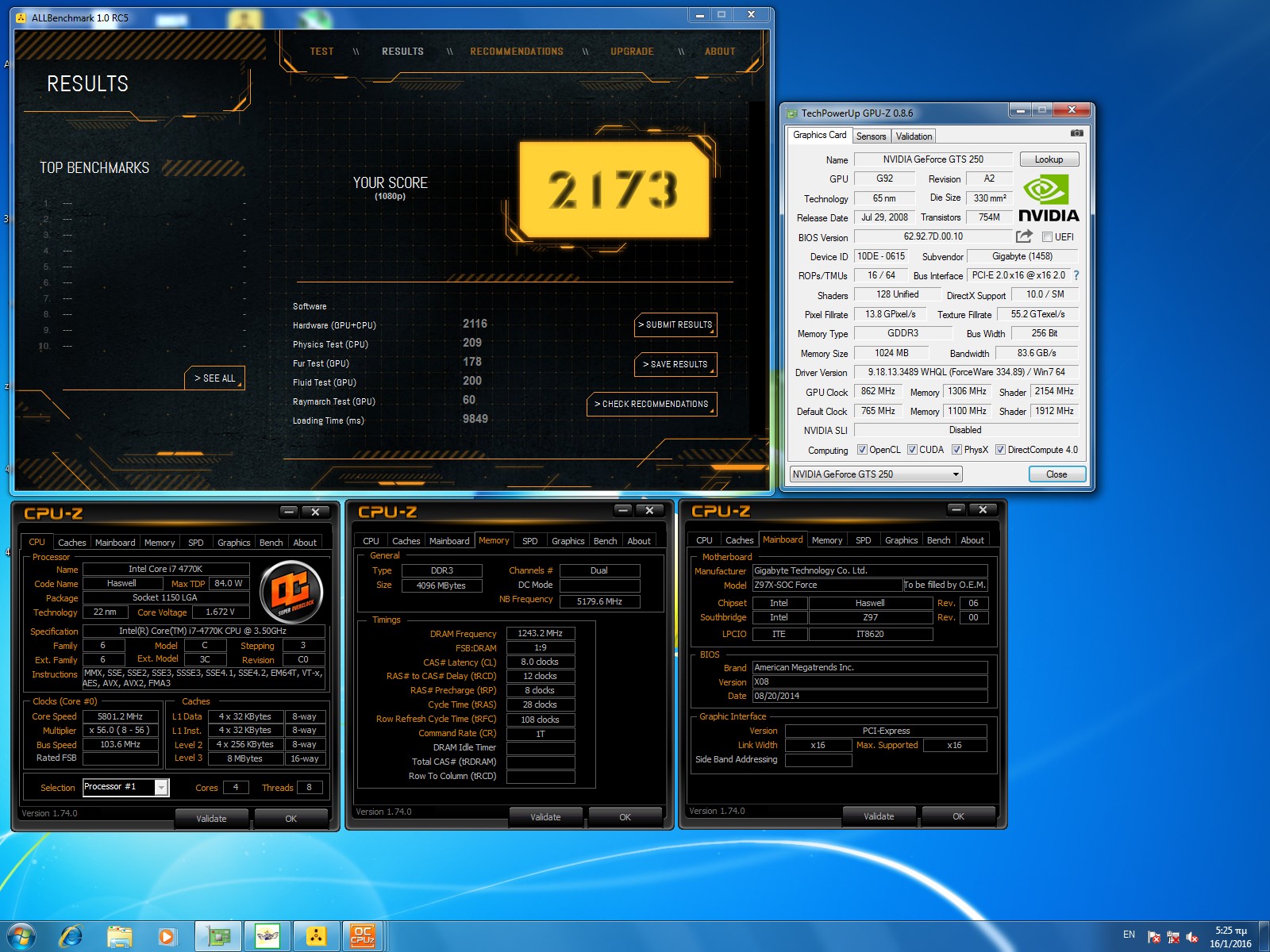The image size is (1270, 952).
Task: Click the Loading Time value 9849
Action: (475, 419)
